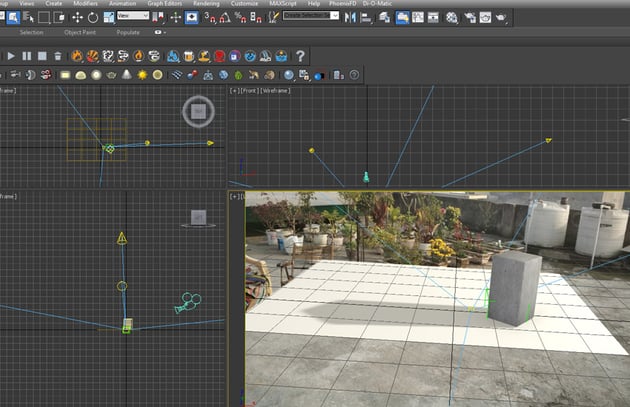630x407 pixels.
Task: Open the Animation menu
Action: click(122, 3)
